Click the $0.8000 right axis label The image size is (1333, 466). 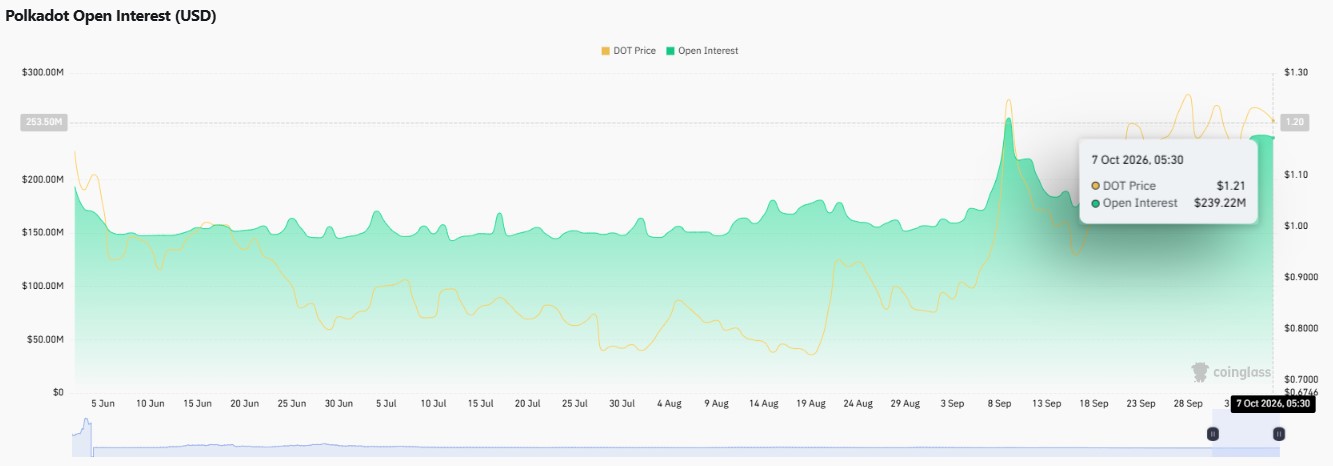[1300, 328]
